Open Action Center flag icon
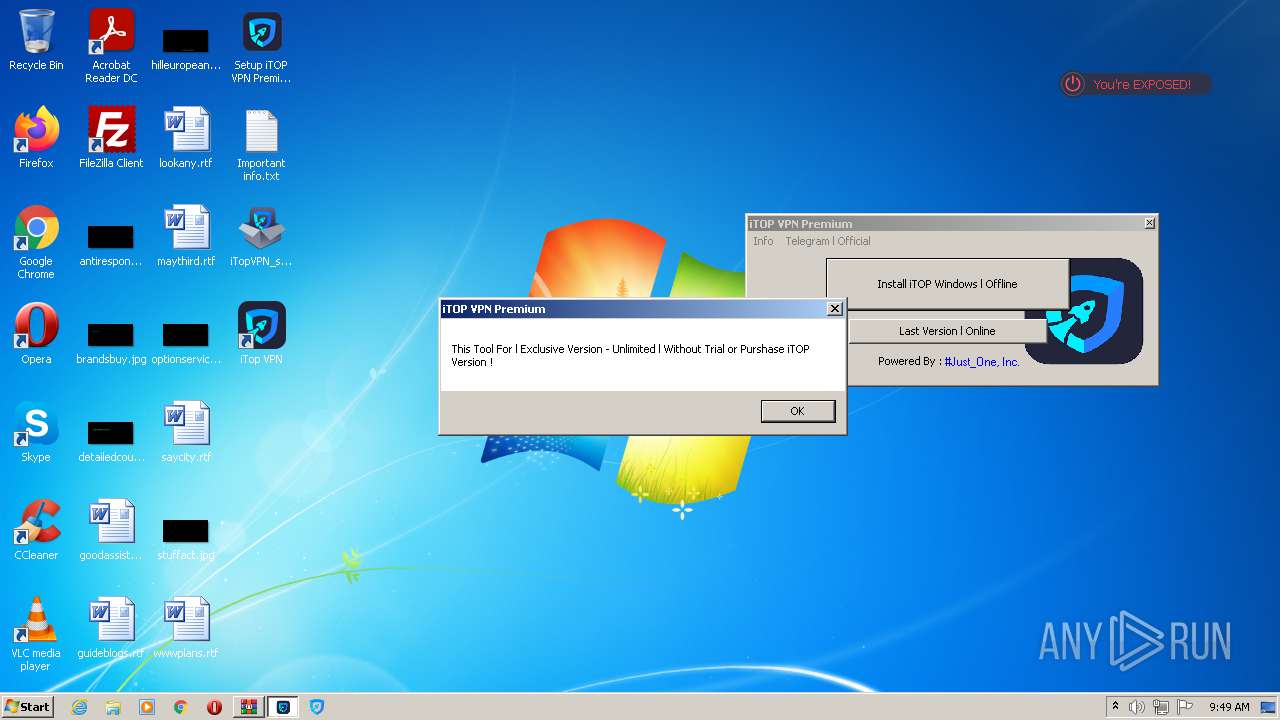1280x720 pixels. click(1185, 707)
